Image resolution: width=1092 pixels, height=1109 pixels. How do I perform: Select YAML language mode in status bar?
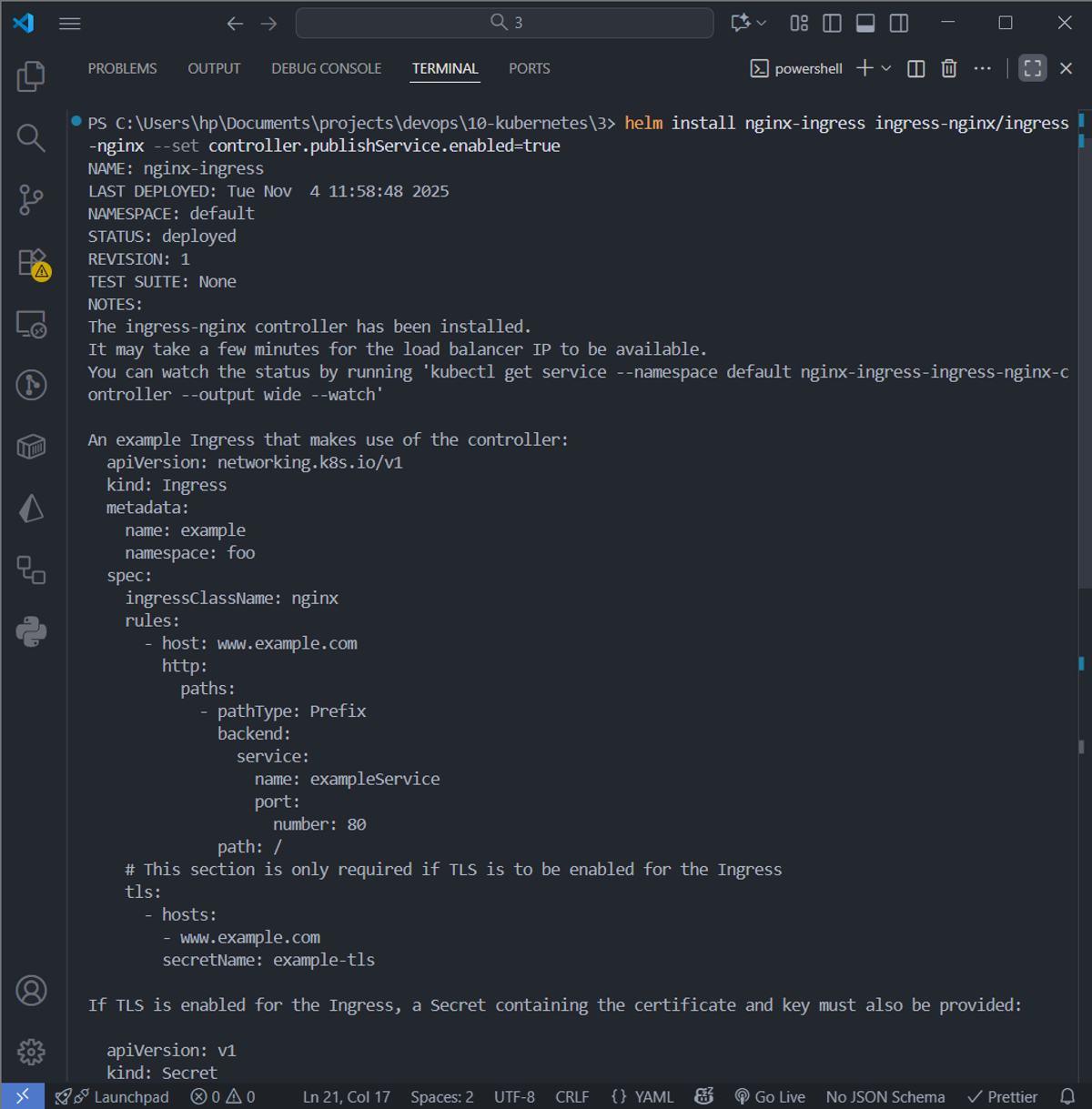tap(642, 1096)
